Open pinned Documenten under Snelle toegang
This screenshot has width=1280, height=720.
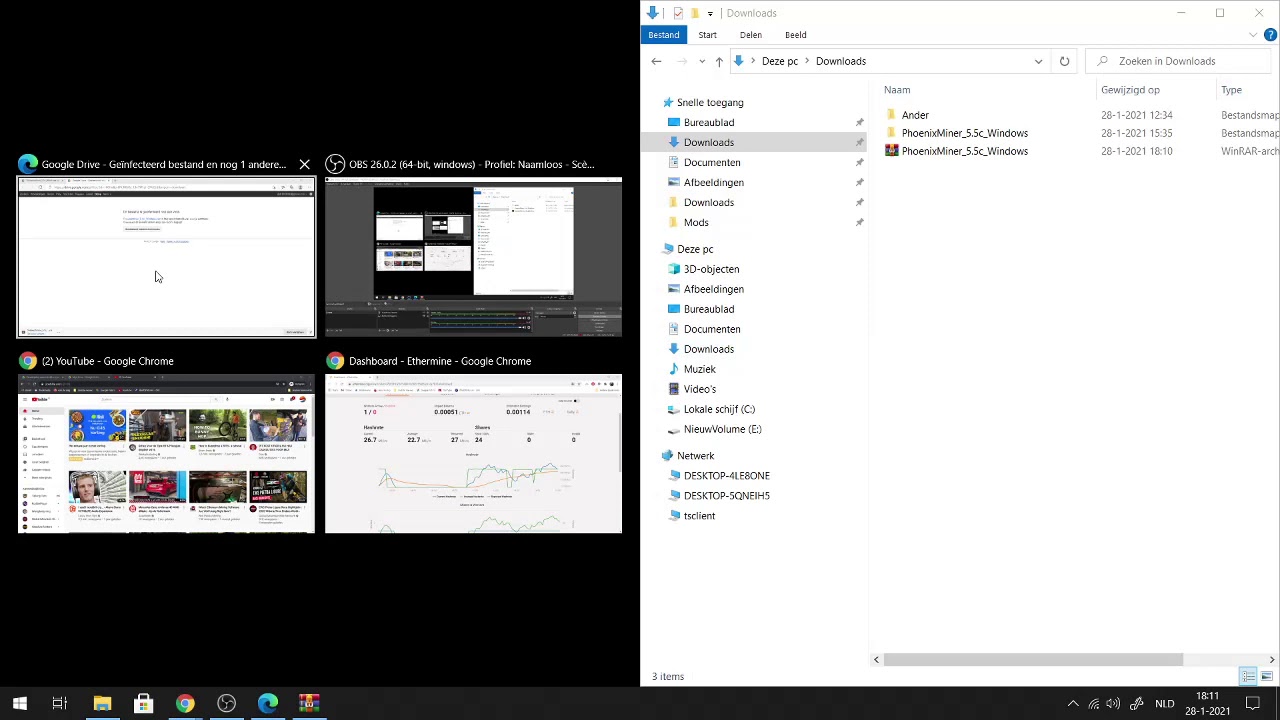pos(712,162)
